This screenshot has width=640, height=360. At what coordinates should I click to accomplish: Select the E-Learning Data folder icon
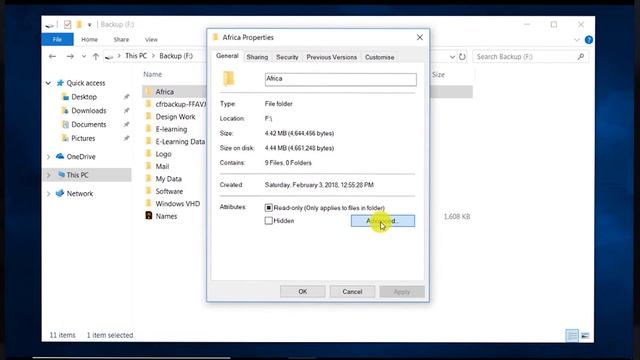tap(149, 141)
